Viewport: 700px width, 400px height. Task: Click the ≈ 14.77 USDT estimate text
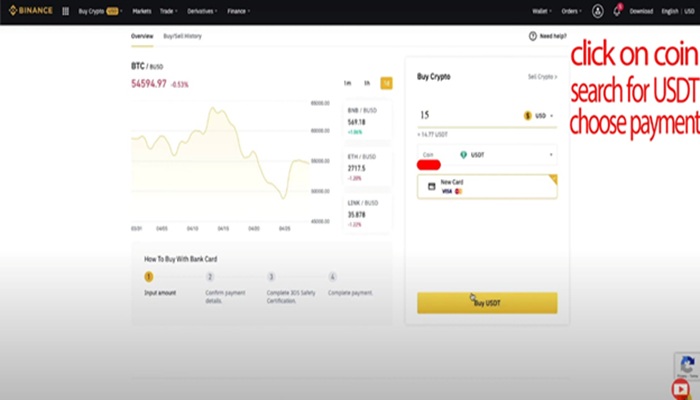pyautogui.click(x=433, y=134)
